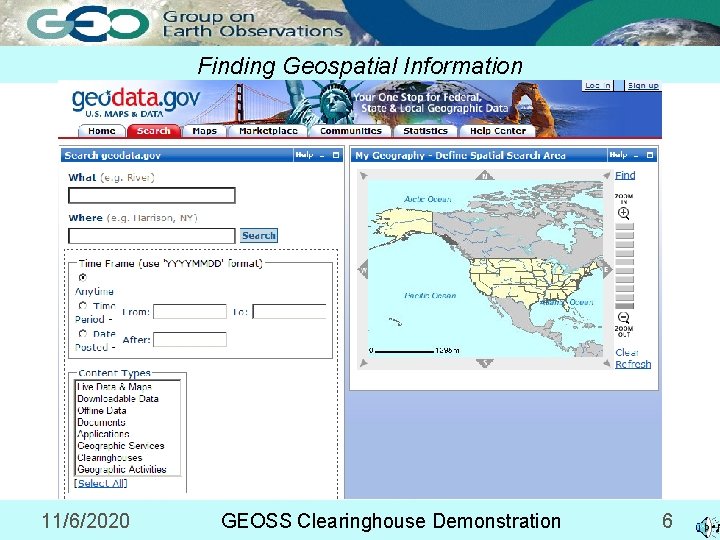The image size is (720, 540).
Task: Maximize the Search geodata.gov panel
Action: (x=336, y=155)
